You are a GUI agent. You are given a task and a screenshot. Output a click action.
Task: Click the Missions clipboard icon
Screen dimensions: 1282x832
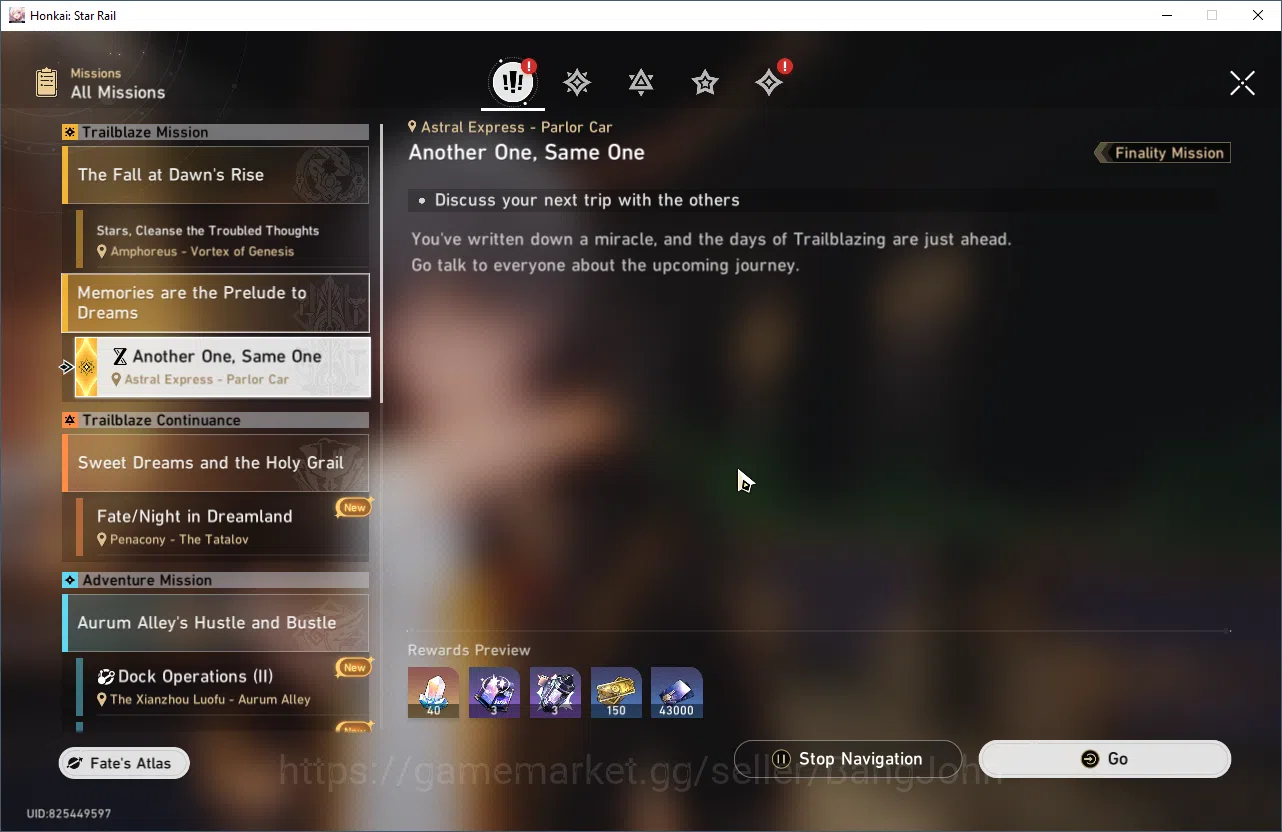46,82
